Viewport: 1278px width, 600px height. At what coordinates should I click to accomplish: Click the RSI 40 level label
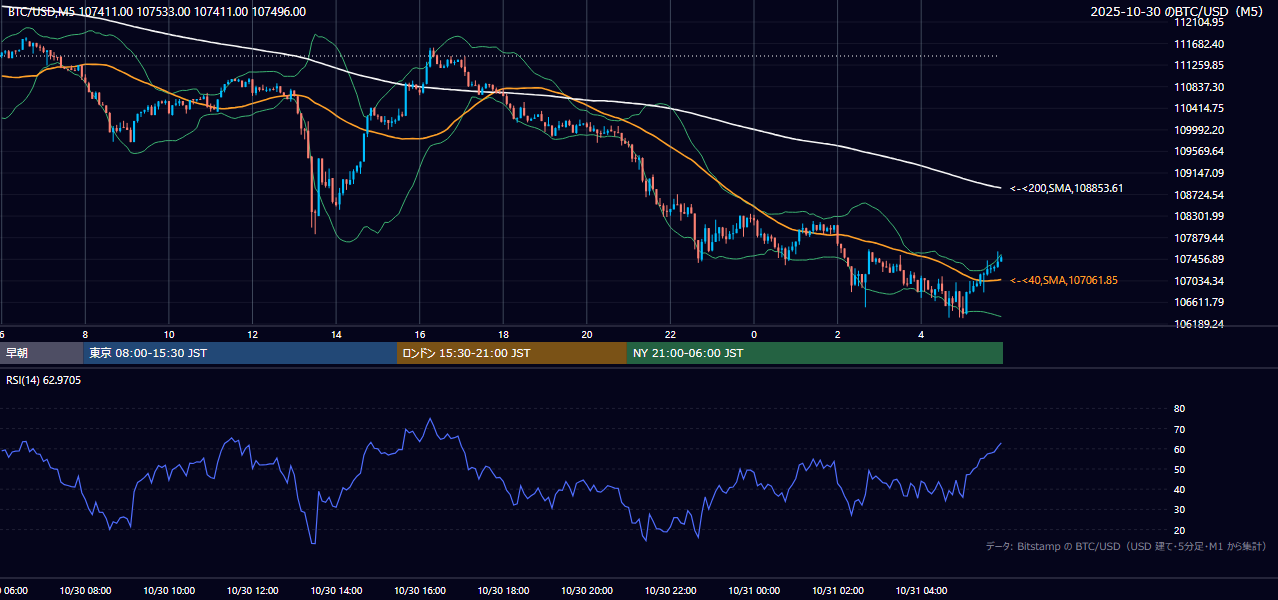pyautogui.click(x=1179, y=490)
